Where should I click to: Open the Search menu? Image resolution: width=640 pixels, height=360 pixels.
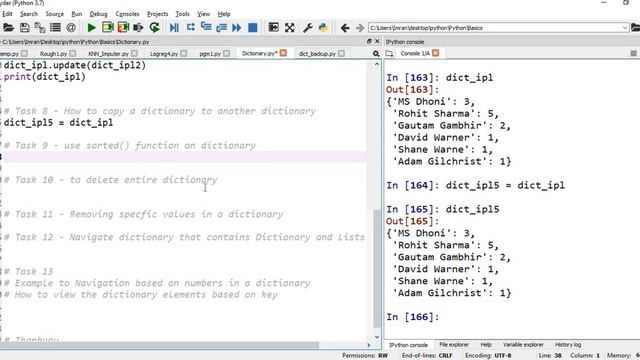click(x=29, y=14)
